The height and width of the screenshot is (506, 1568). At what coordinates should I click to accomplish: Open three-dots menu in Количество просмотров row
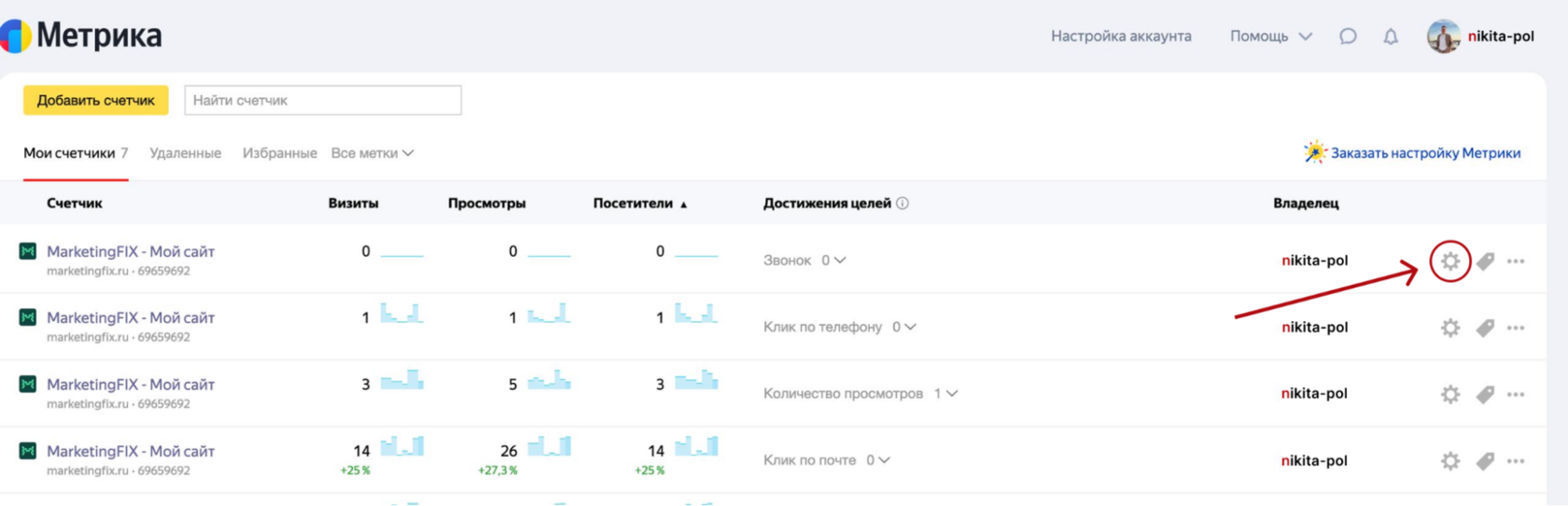click(1516, 394)
